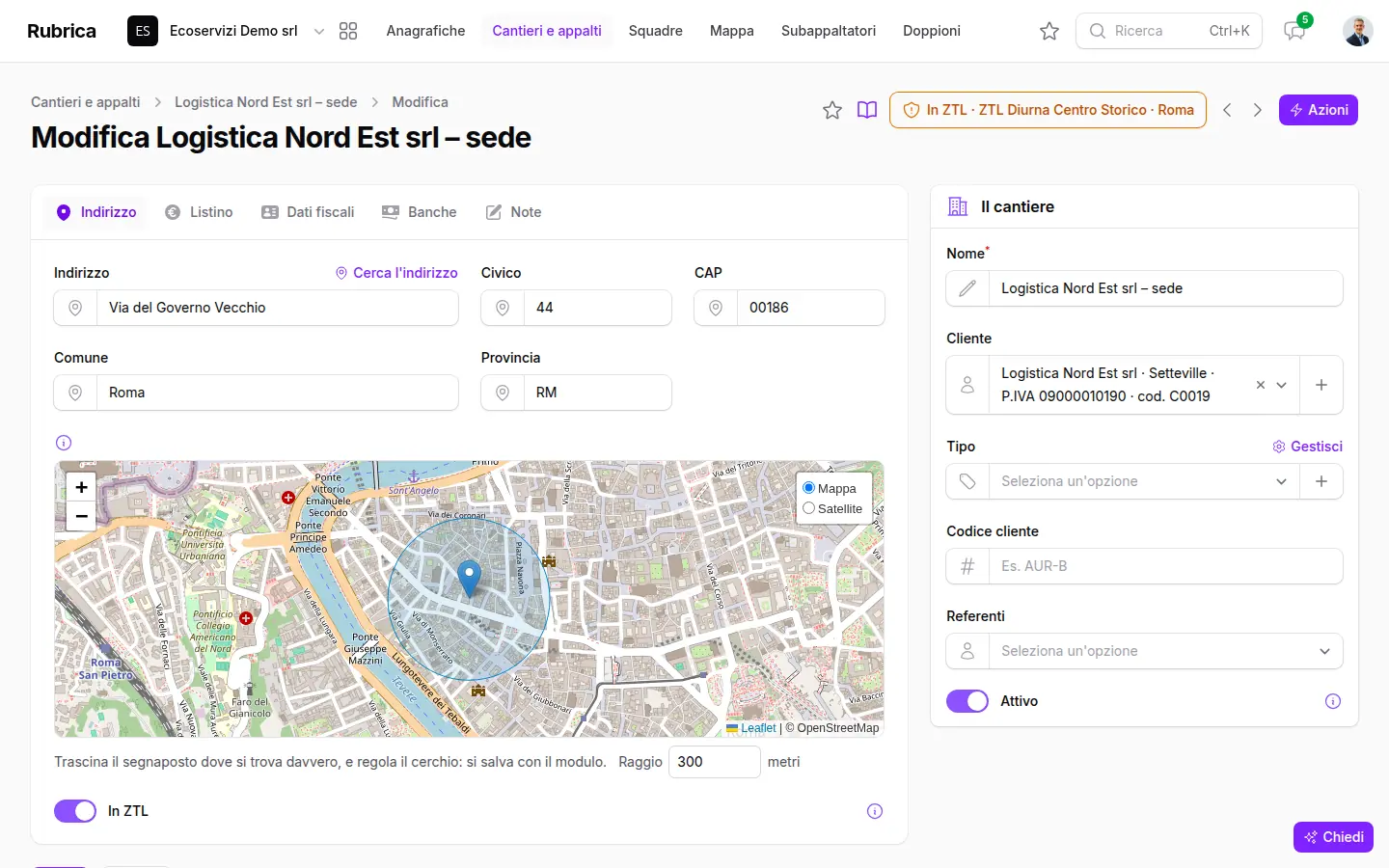Screen dimensions: 1389x868
Task: Click the Ricerca search box
Action: pyautogui.click(x=1169, y=31)
